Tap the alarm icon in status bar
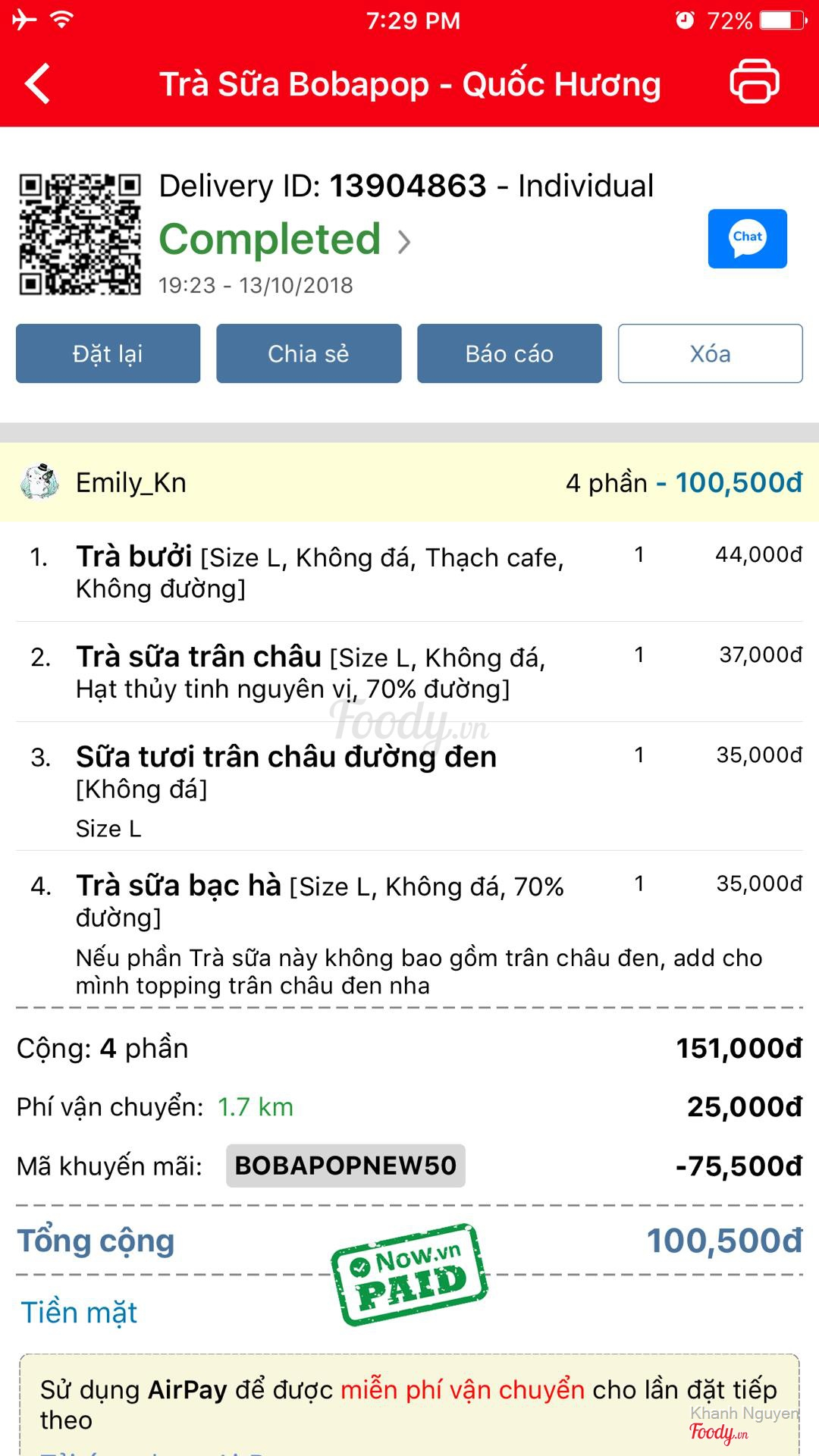 [x=684, y=20]
